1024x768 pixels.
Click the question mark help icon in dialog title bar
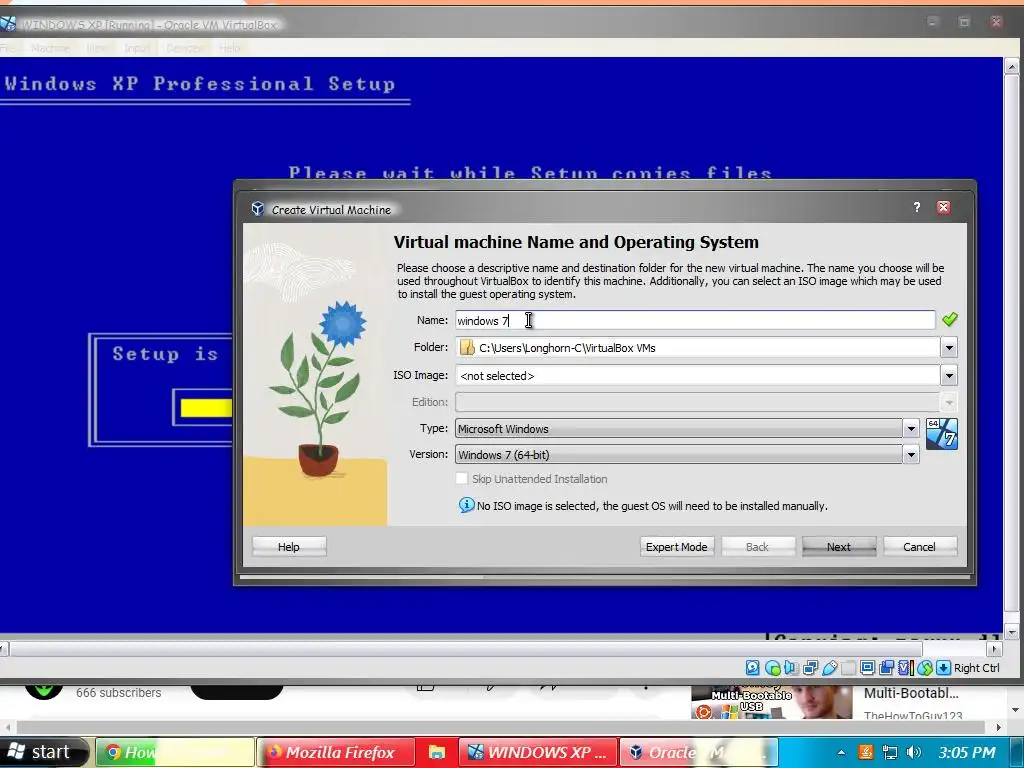point(917,207)
